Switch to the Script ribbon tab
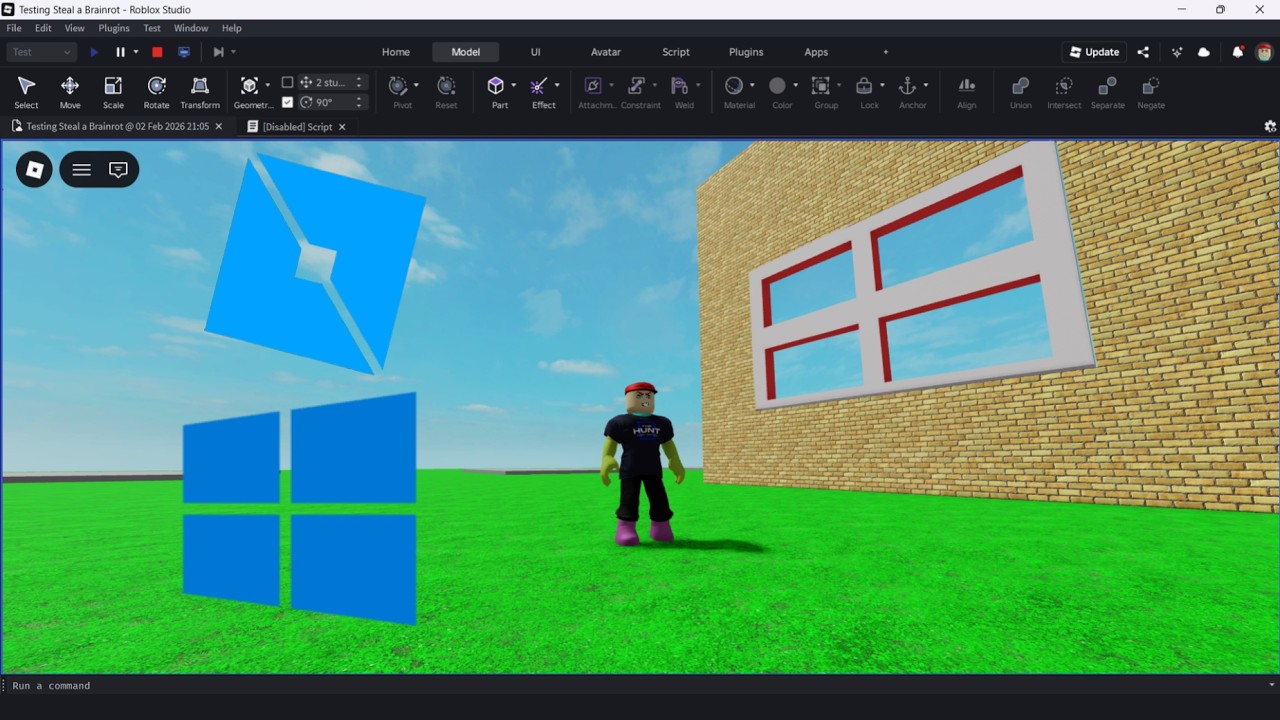The height and width of the screenshot is (720, 1280). [676, 52]
